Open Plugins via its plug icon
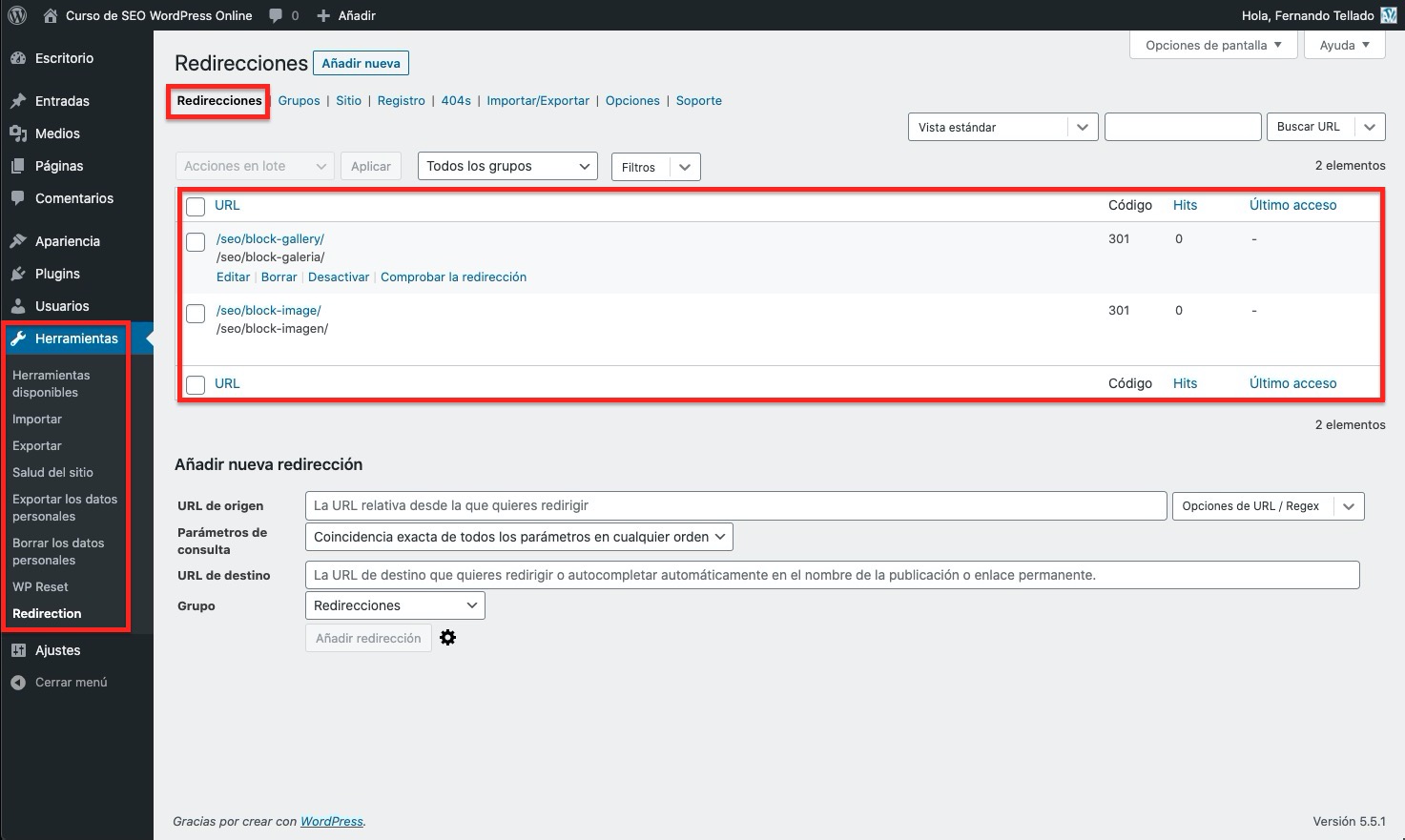Viewport: 1405px width, 840px height. [18, 274]
